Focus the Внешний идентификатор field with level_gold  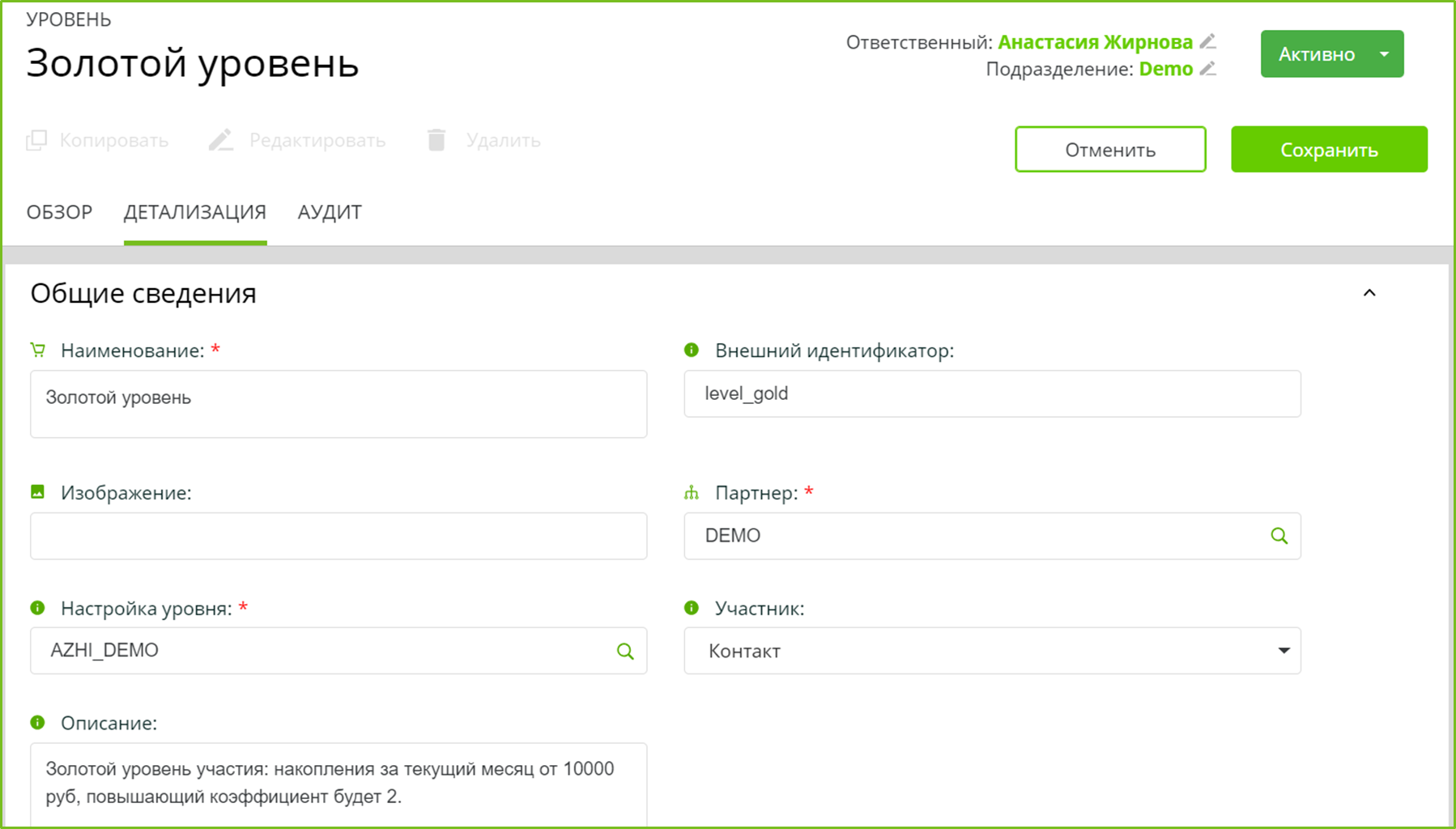click(991, 394)
